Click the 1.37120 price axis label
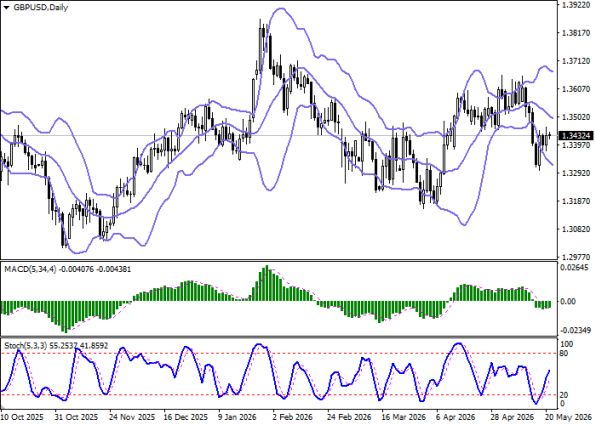Viewport: 596px width, 425px height. [576, 61]
